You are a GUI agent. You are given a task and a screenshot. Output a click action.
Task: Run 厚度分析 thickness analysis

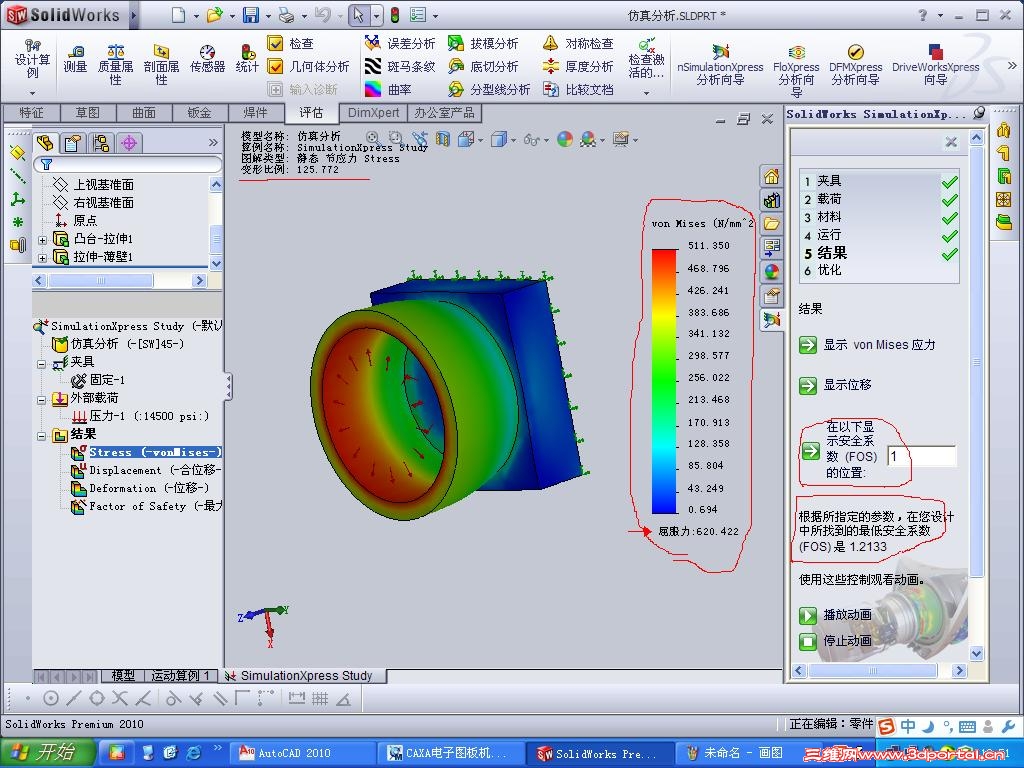[578, 66]
